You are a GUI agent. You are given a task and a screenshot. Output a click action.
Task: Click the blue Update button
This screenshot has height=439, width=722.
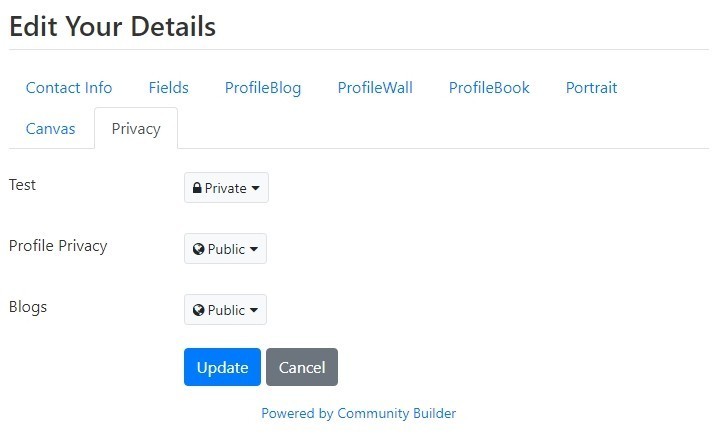(222, 367)
